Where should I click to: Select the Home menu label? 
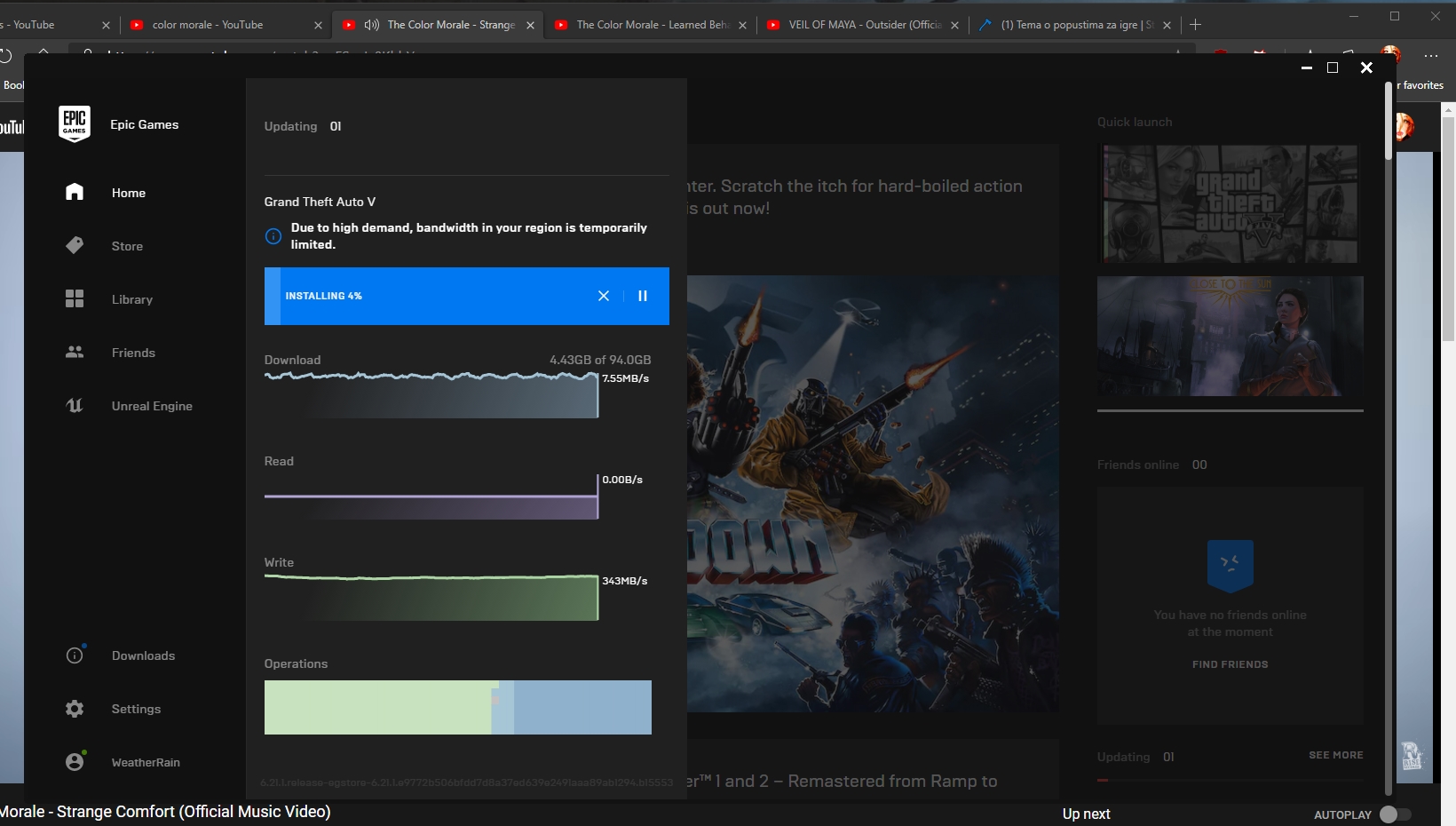tap(129, 193)
